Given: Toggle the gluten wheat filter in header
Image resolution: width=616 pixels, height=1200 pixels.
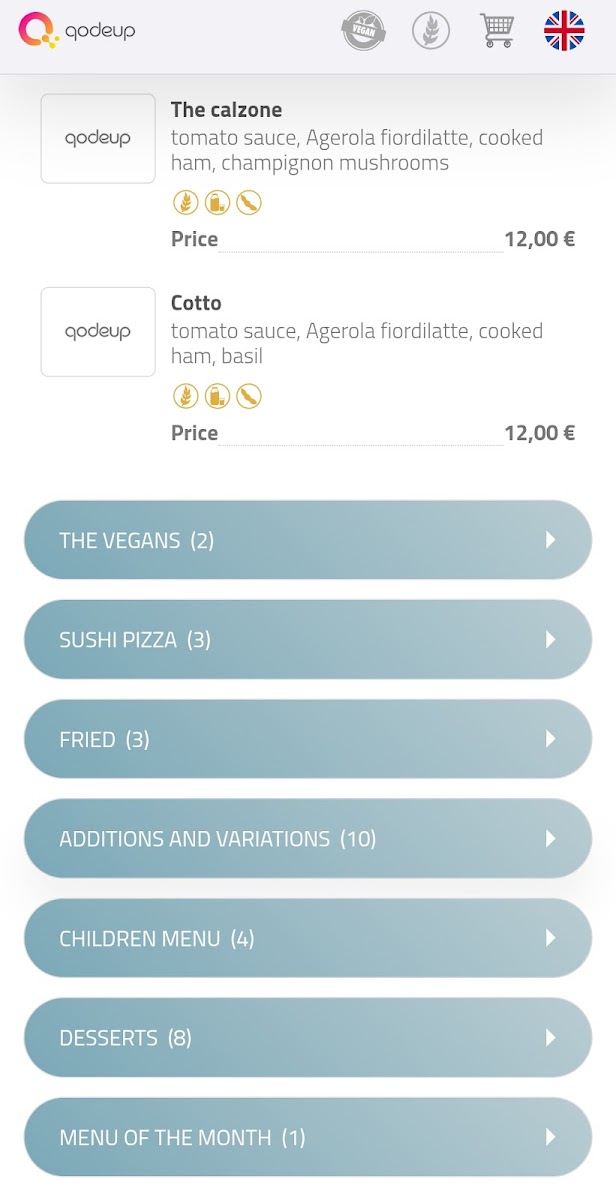Looking at the screenshot, I should click(431, 31).
